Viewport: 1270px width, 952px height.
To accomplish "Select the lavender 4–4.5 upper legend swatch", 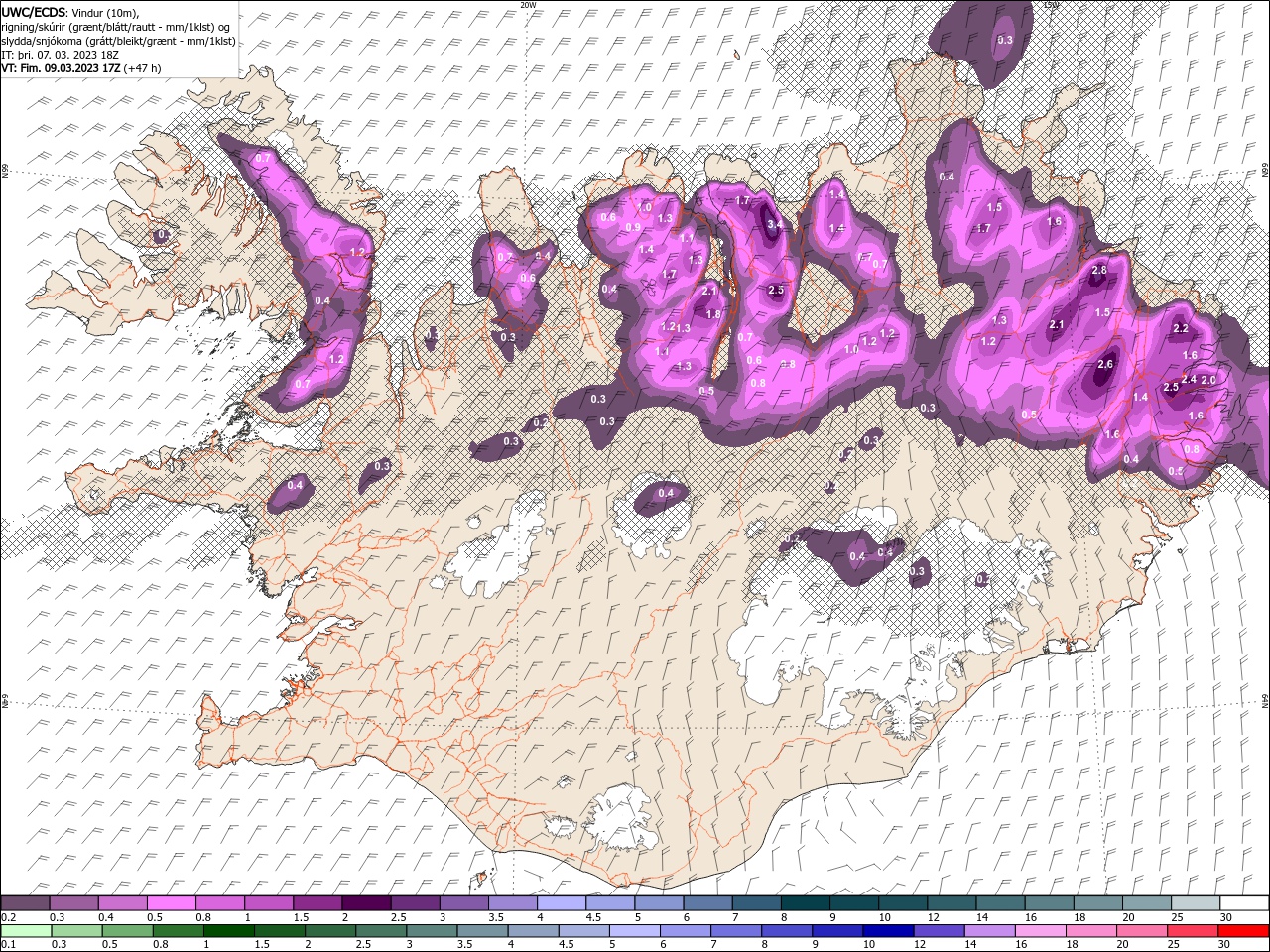I will tap(562, 903).
